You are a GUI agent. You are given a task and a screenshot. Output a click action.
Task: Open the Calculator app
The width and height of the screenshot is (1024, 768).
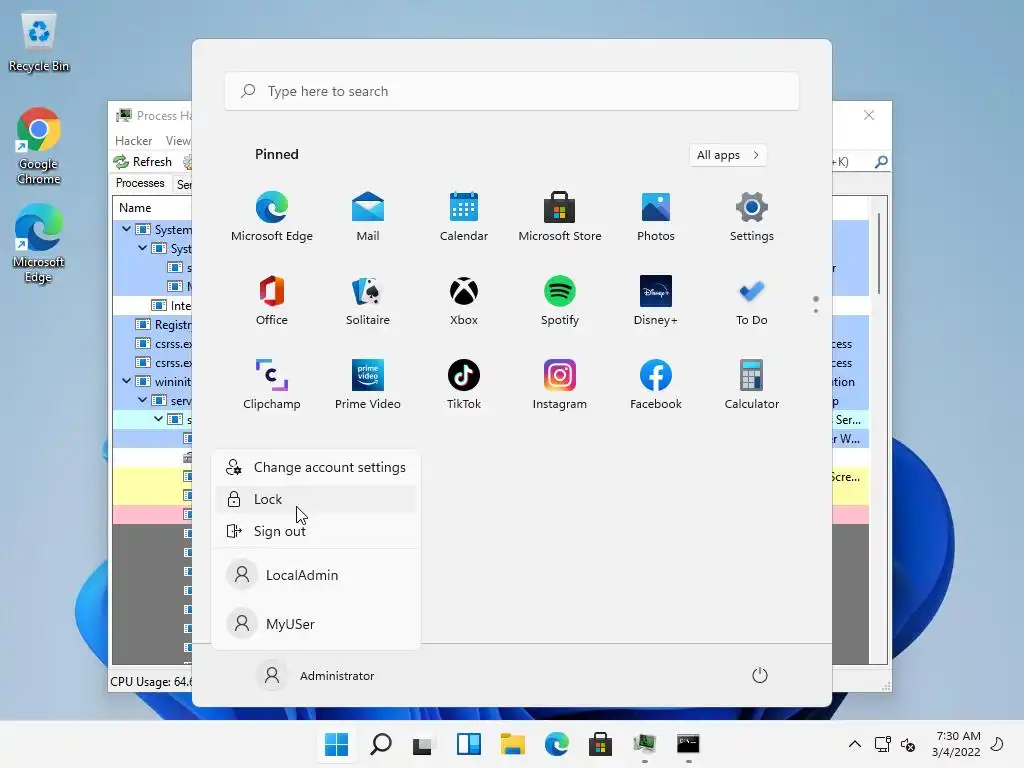[752, 384]
